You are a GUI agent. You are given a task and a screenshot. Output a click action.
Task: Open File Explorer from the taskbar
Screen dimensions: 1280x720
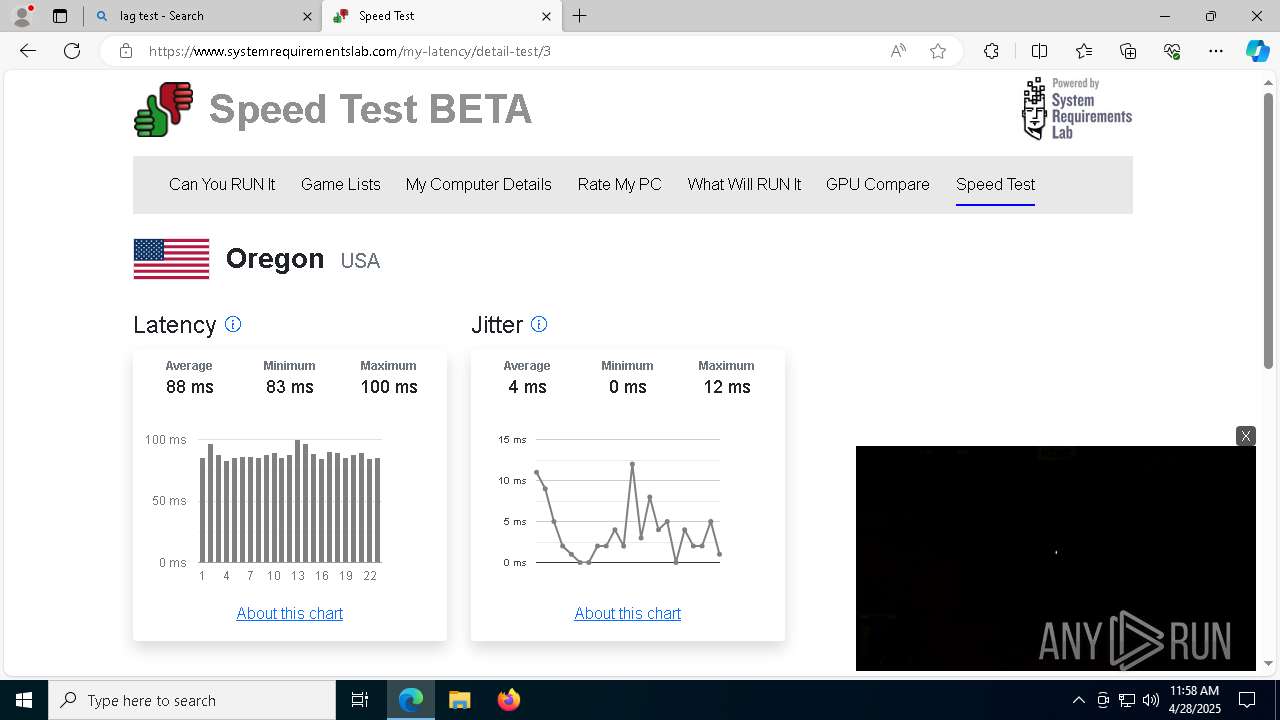click(459, 700)
